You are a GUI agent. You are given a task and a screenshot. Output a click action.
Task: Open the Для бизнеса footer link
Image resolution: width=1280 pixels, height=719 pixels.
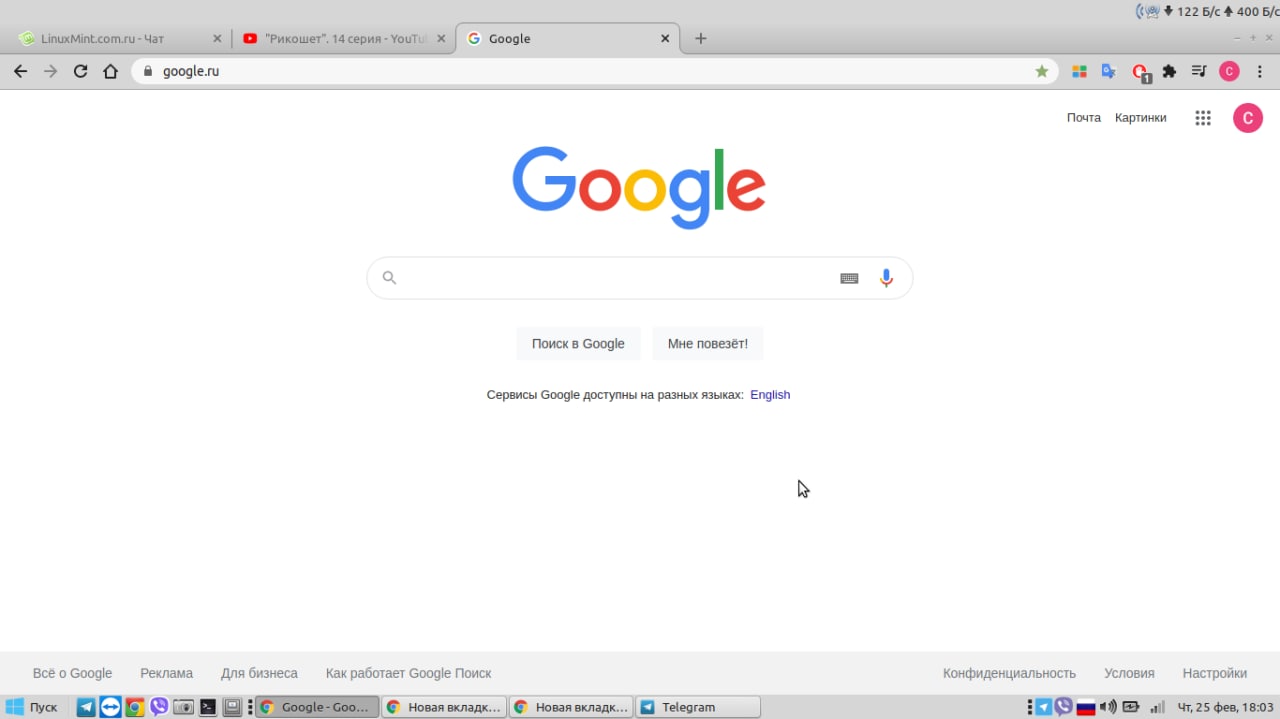[x=259, y=673]
